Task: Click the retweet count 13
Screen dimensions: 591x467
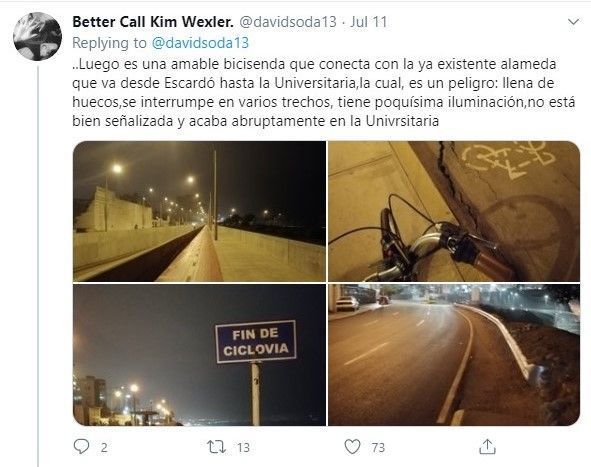Action: coord(243,447)
